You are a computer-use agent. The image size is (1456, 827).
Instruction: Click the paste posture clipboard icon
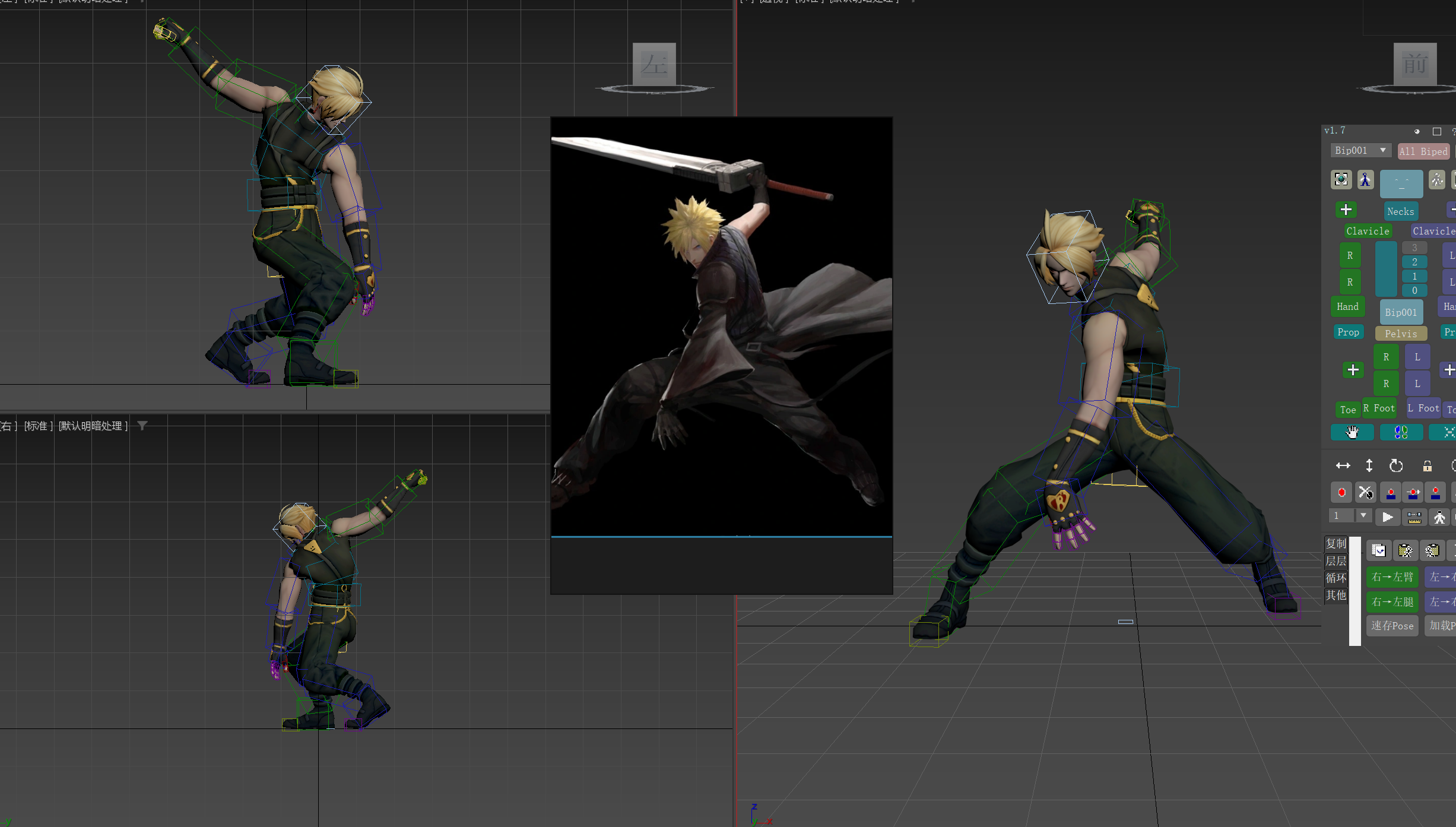pos(1405,551)
